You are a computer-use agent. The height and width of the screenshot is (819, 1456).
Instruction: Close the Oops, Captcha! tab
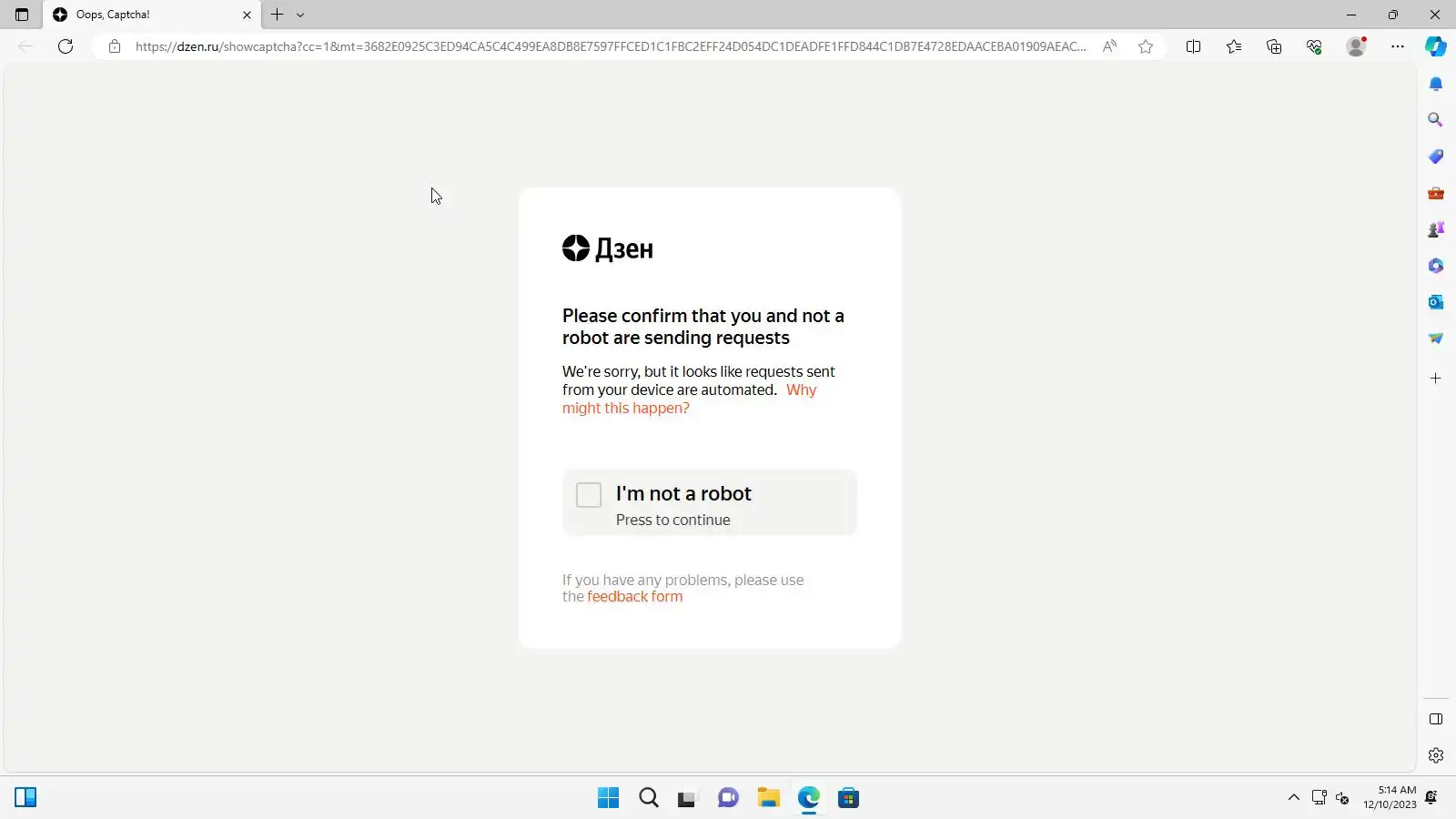[247, 15]
